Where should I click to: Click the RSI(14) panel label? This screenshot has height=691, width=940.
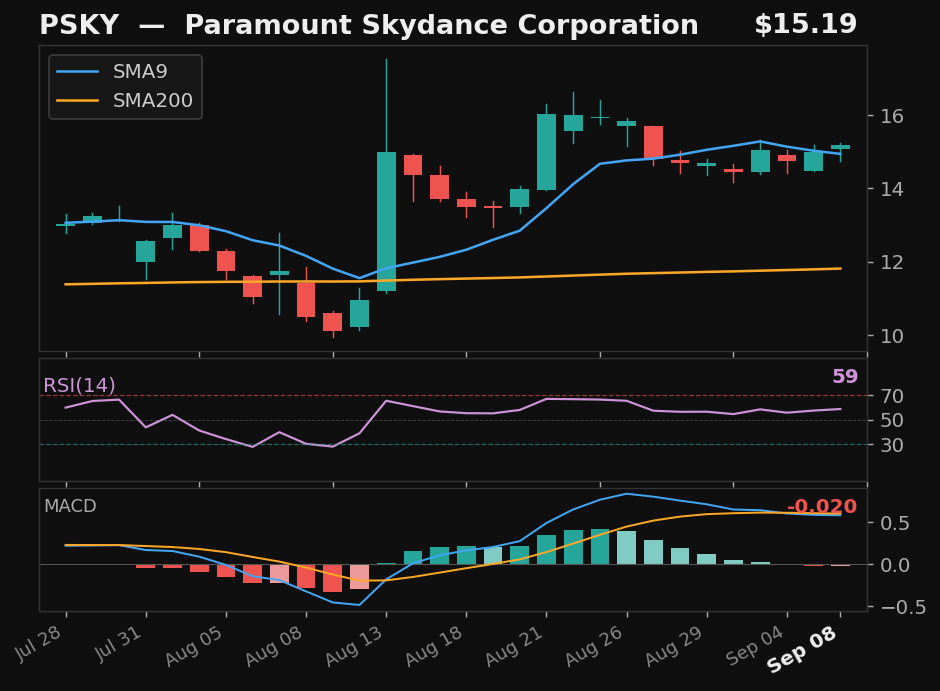coord(79,385)
